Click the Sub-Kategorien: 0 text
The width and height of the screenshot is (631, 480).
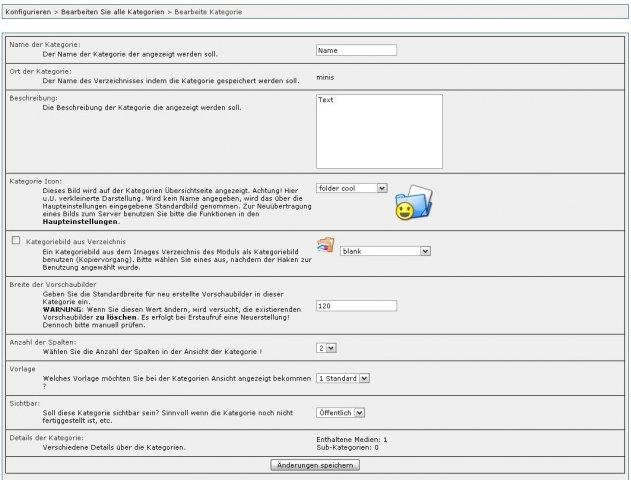[x=347, y=447]
